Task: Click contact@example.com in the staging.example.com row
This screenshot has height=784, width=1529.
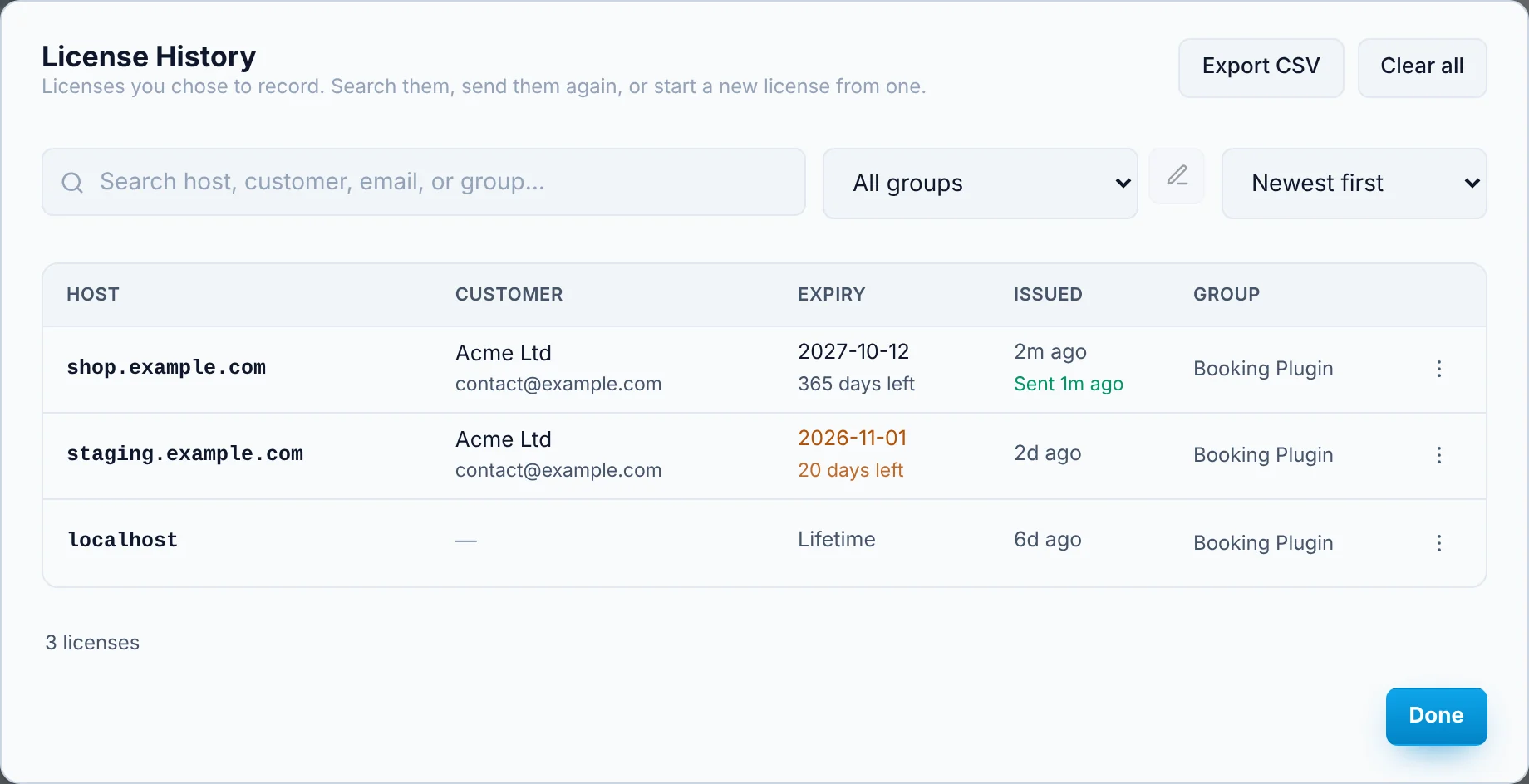Action: click(558, 470)
